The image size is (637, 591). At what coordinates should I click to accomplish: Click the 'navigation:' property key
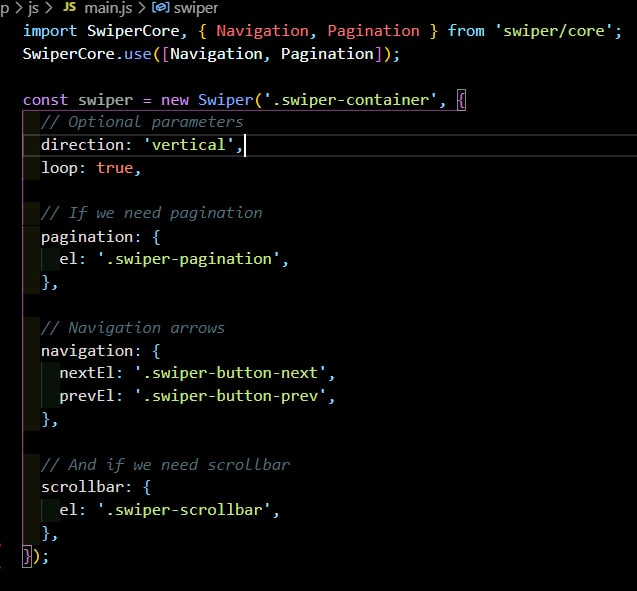click(x=91, y=351)
